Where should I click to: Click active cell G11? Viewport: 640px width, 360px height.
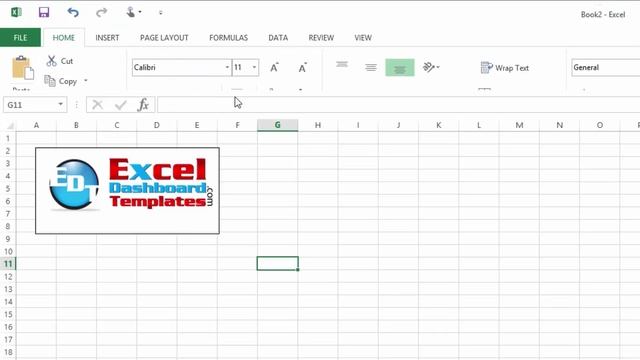pyautogui.click(x=278, y=264)
